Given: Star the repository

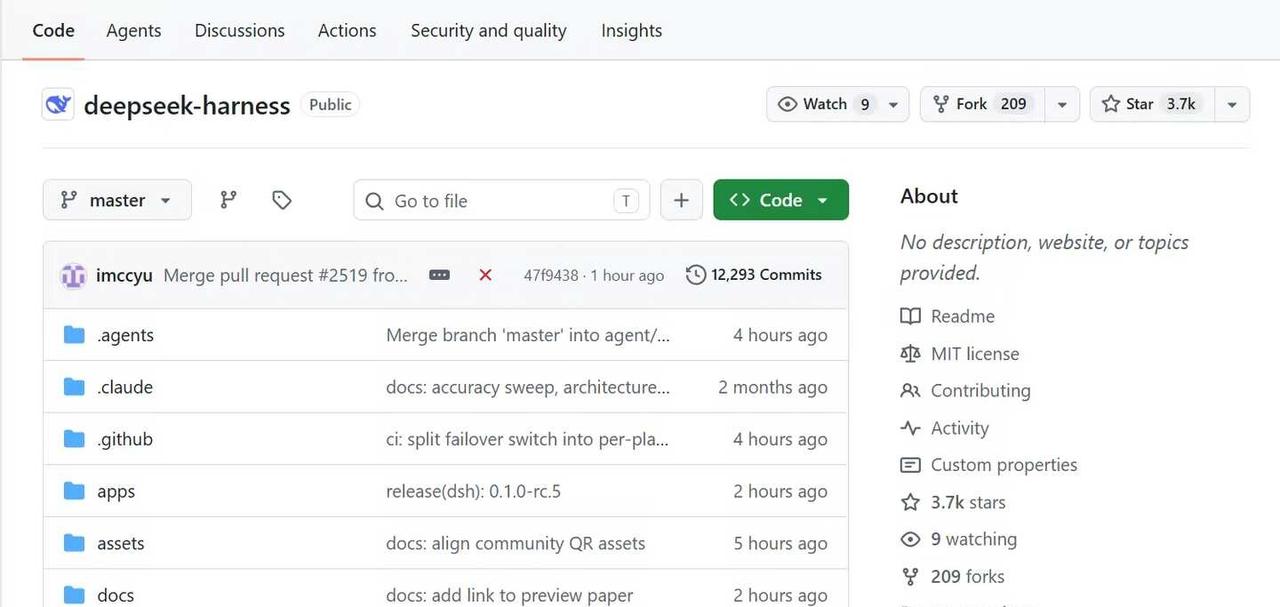Looking at the screenshot, I should 1152,104.
